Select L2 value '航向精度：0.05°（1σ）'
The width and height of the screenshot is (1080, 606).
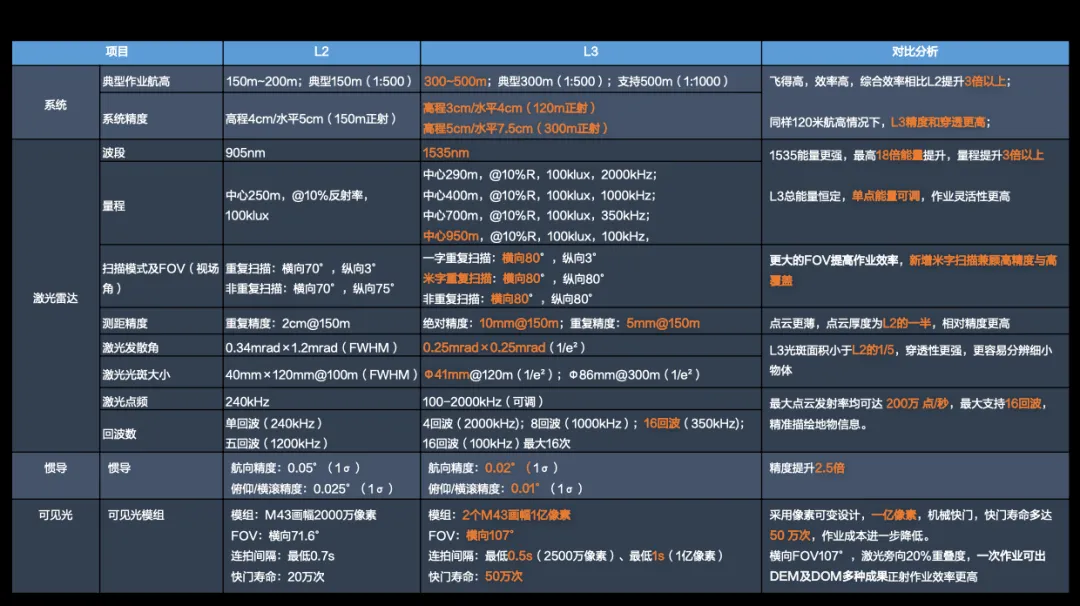coord(296,468)
